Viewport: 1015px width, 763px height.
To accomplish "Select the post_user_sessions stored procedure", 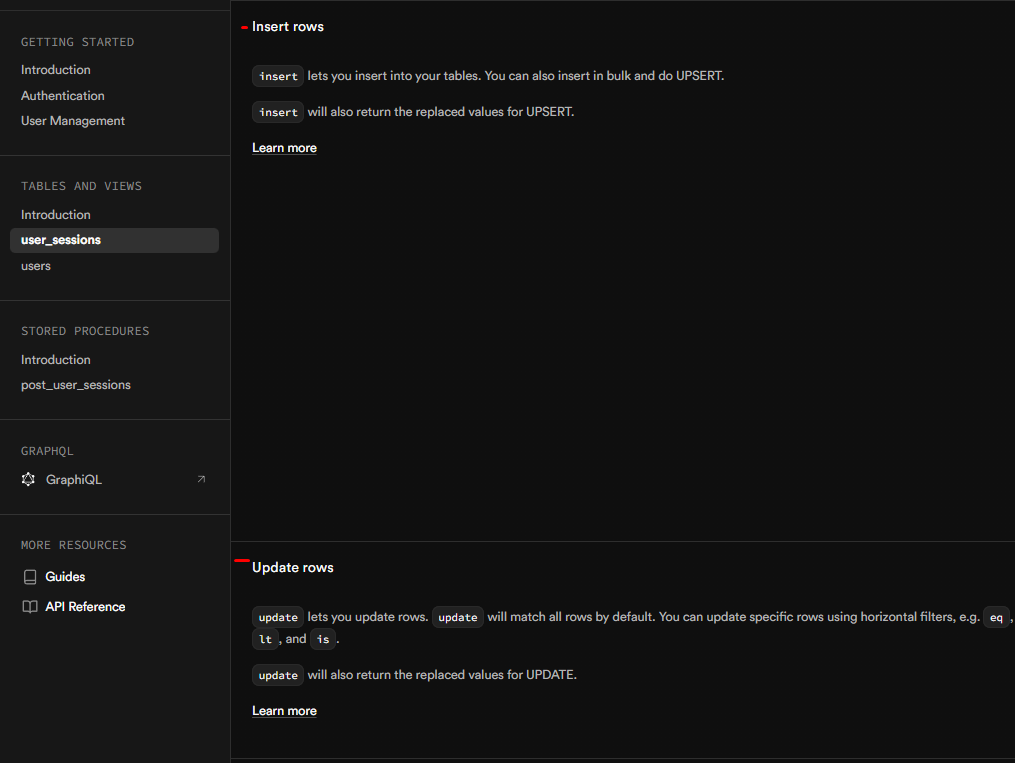I will click(76, 385).
